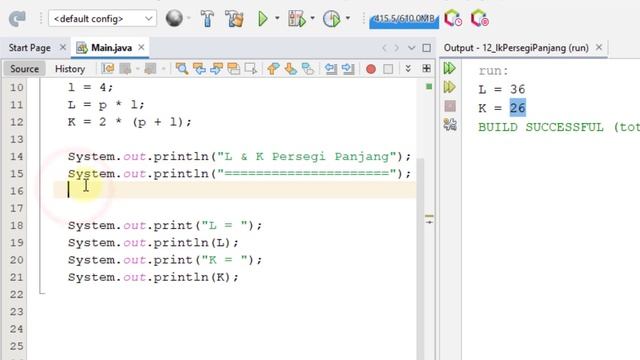Toggle Highlight Search icon
The width and height of the screenshot is (640, 360).
[234, 69]
